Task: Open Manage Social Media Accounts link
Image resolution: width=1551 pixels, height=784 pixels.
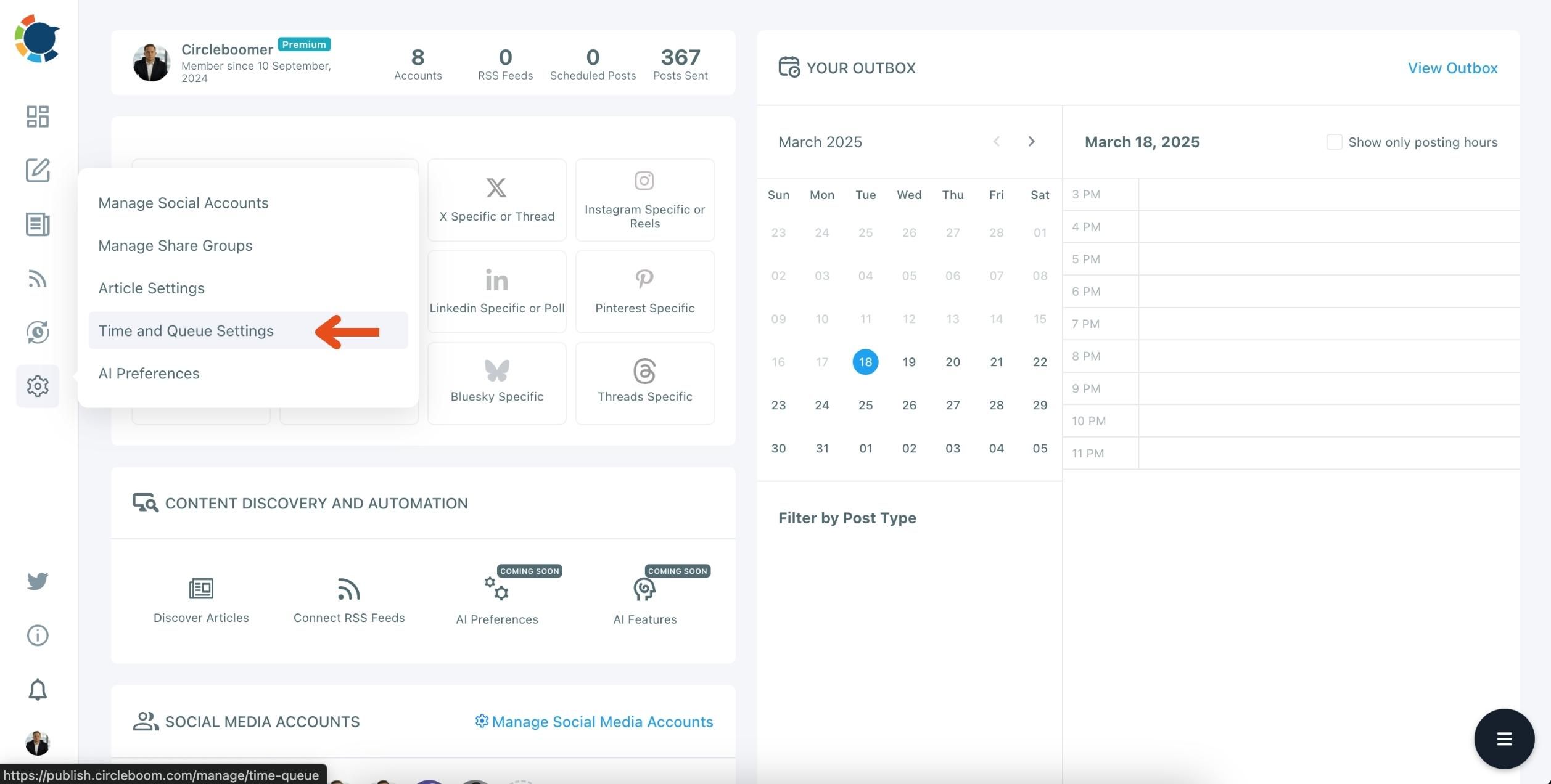Action: [602, 721]
